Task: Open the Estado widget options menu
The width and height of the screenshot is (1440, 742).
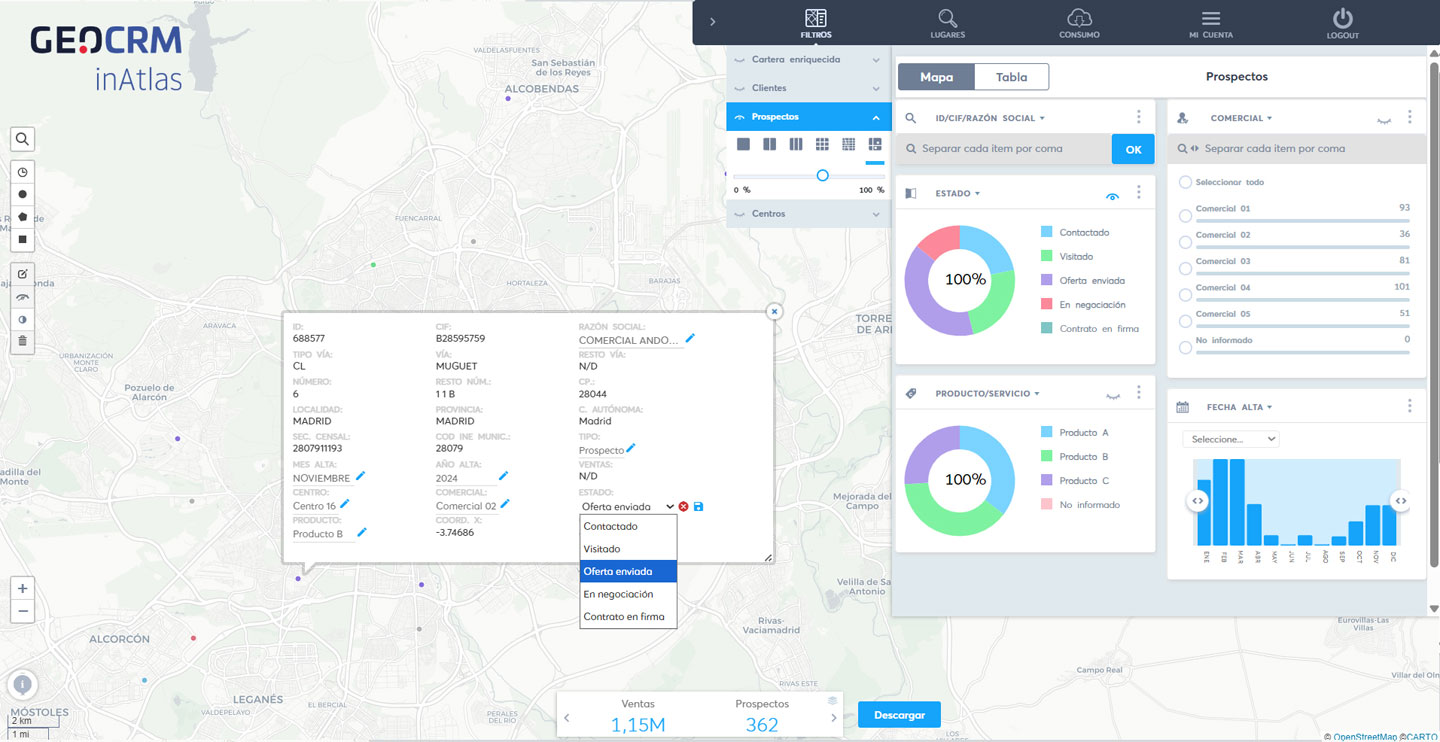Action: coord(1138,193)
